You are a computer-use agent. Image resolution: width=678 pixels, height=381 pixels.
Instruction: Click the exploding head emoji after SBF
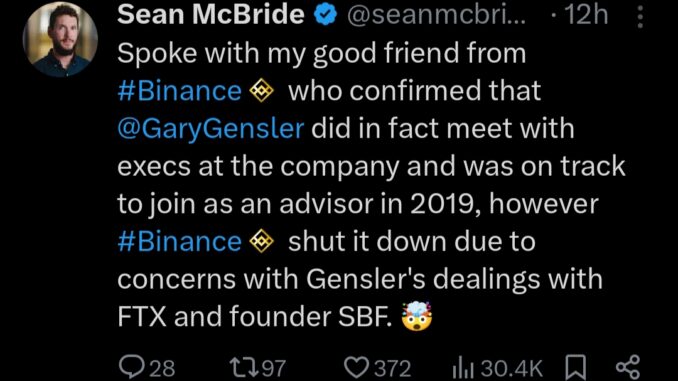(x=417, y=316)
